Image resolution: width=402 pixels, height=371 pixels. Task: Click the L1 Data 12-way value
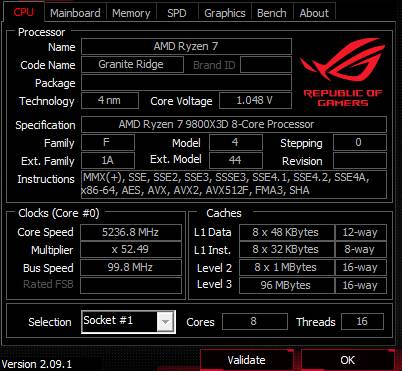pos(361,232)
